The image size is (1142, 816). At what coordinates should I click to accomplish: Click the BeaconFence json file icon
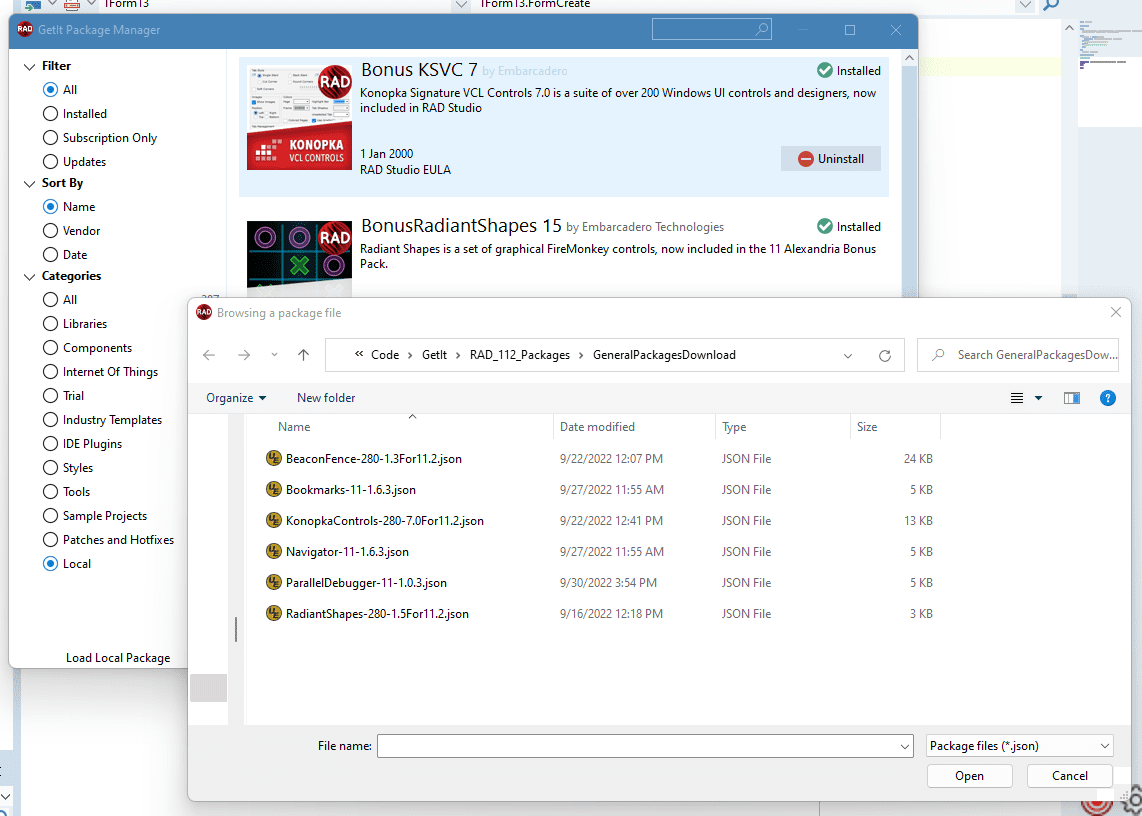point(274,459)
